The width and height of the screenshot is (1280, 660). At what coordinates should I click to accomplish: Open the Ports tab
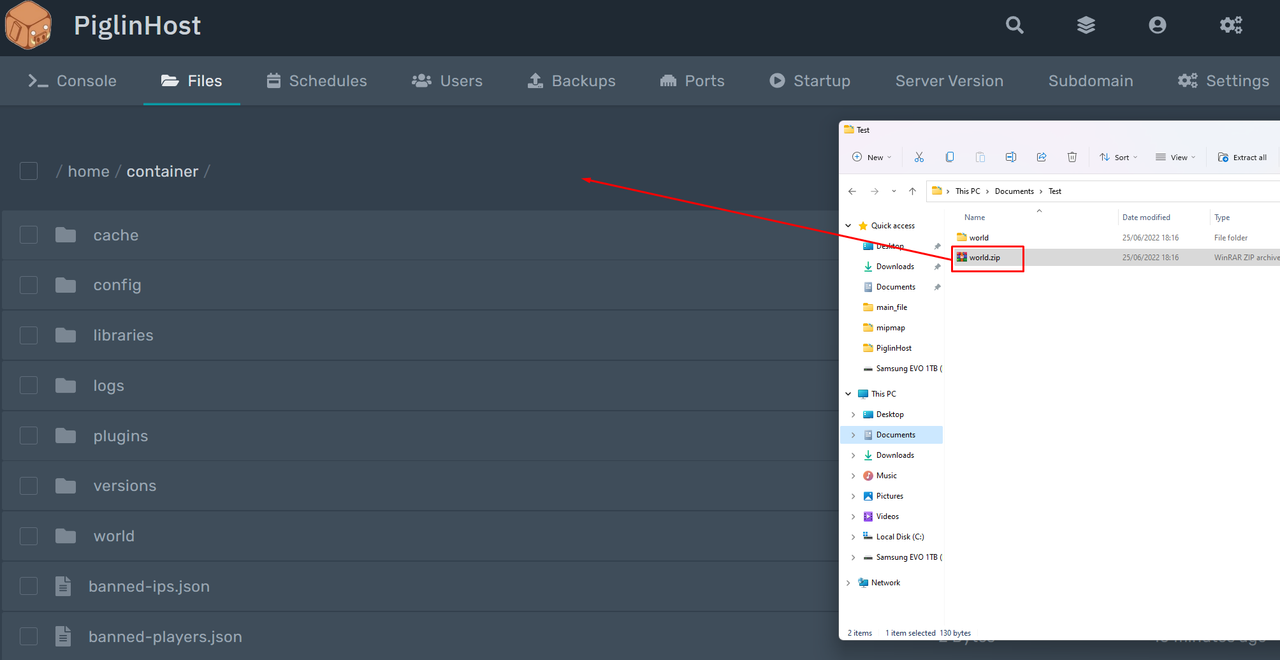[x=692, y=81]
